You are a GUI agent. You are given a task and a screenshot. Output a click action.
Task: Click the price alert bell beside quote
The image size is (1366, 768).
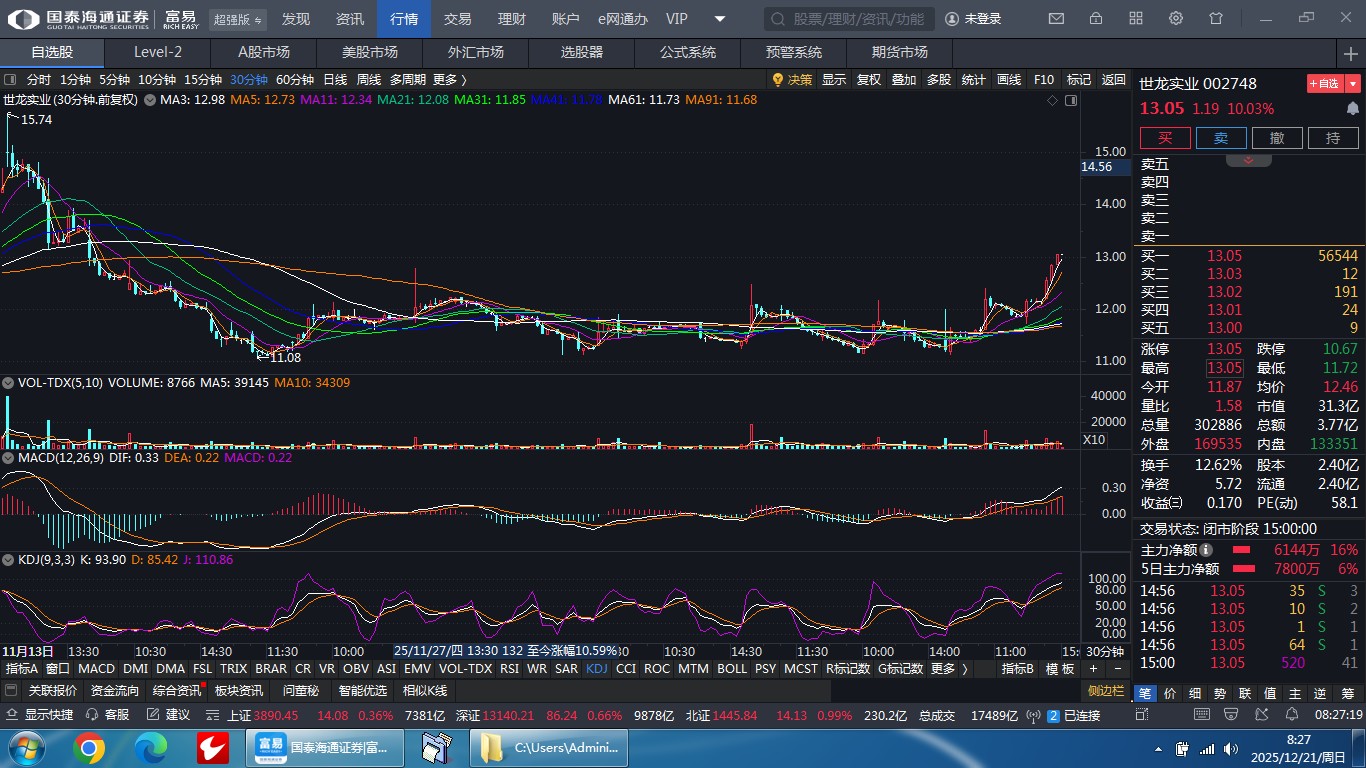click(1352, 108)
